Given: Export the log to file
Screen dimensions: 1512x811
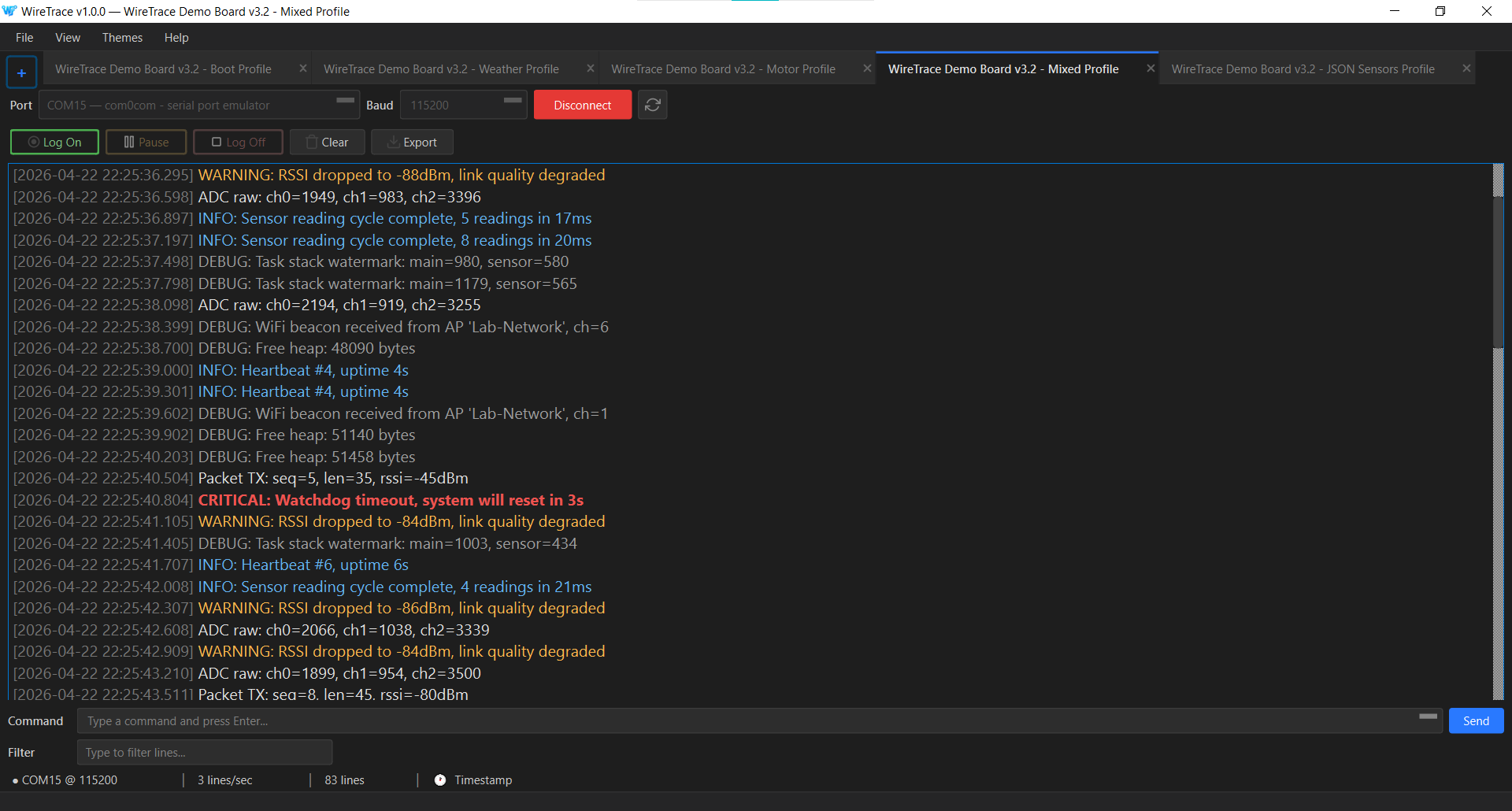Looking at the screenshot, I should tap(412, 142).
